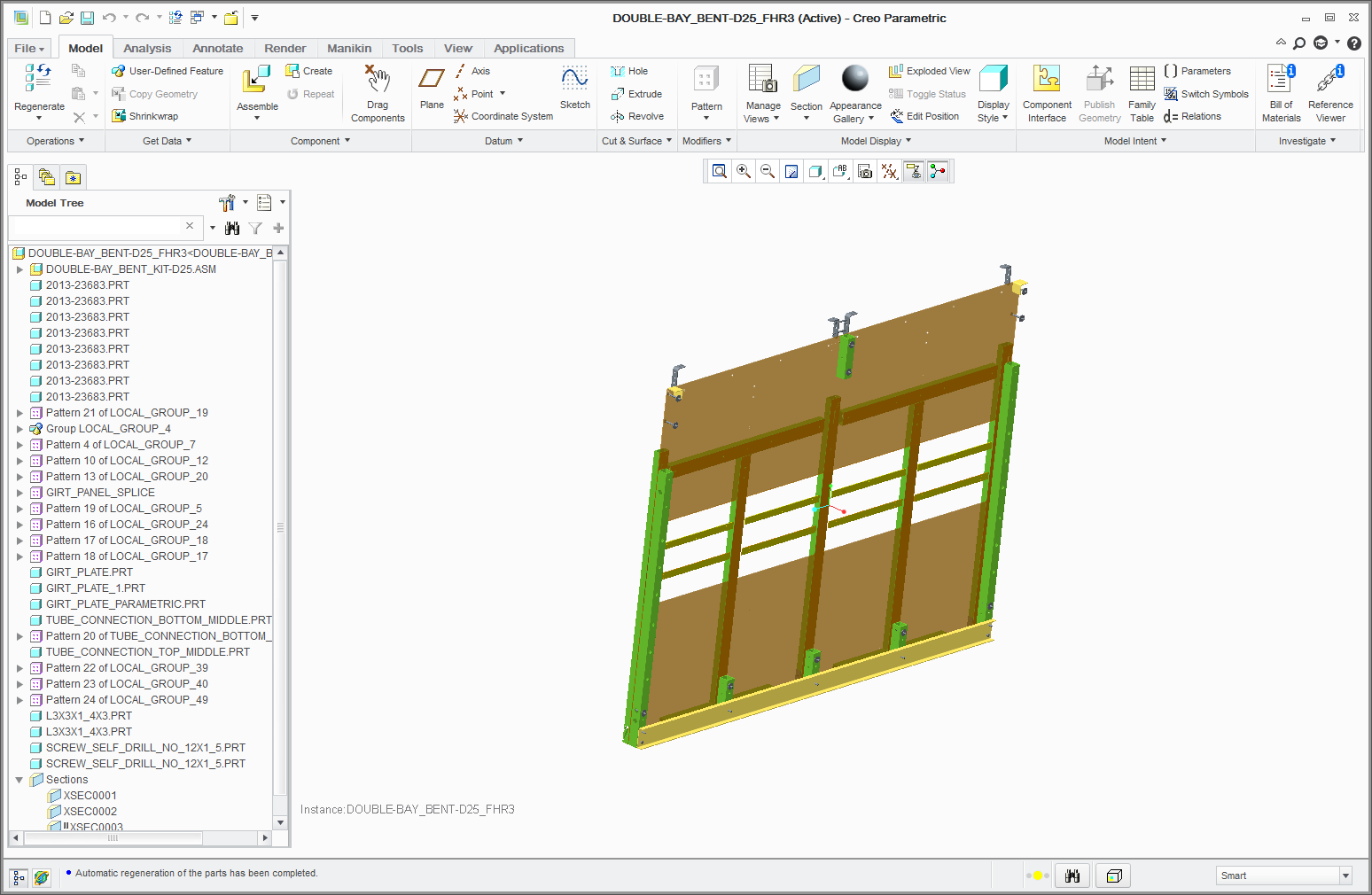Screen dimensions: 1372x895
Task: Click the Zoom Out icon in graphics toolbar
Action: (x=768, y=171)
